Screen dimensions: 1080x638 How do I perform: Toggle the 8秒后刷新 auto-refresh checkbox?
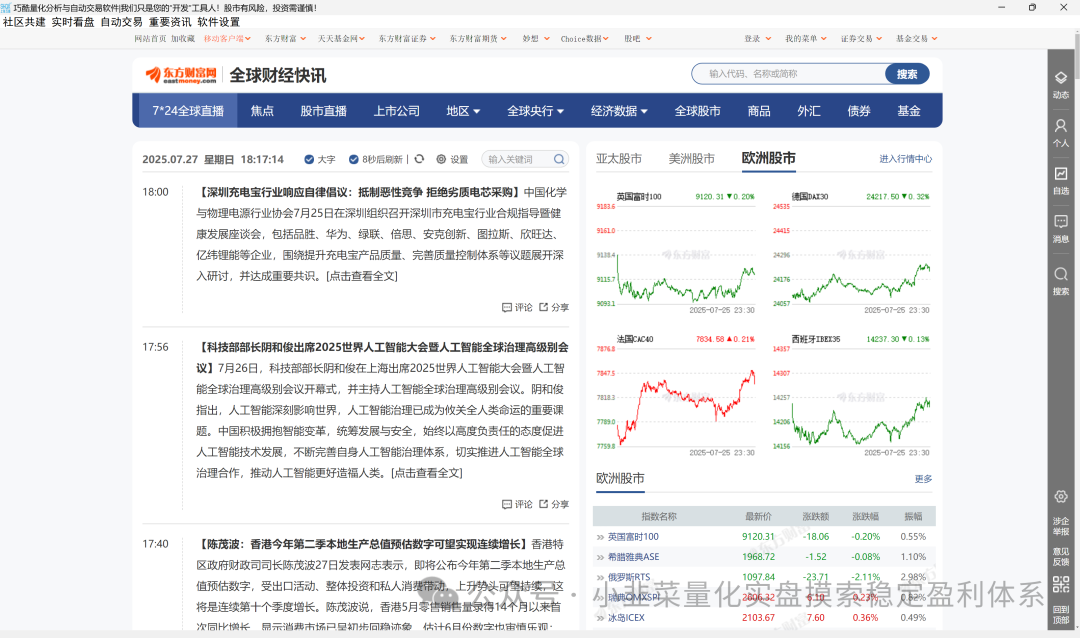(x=353, y=159)
